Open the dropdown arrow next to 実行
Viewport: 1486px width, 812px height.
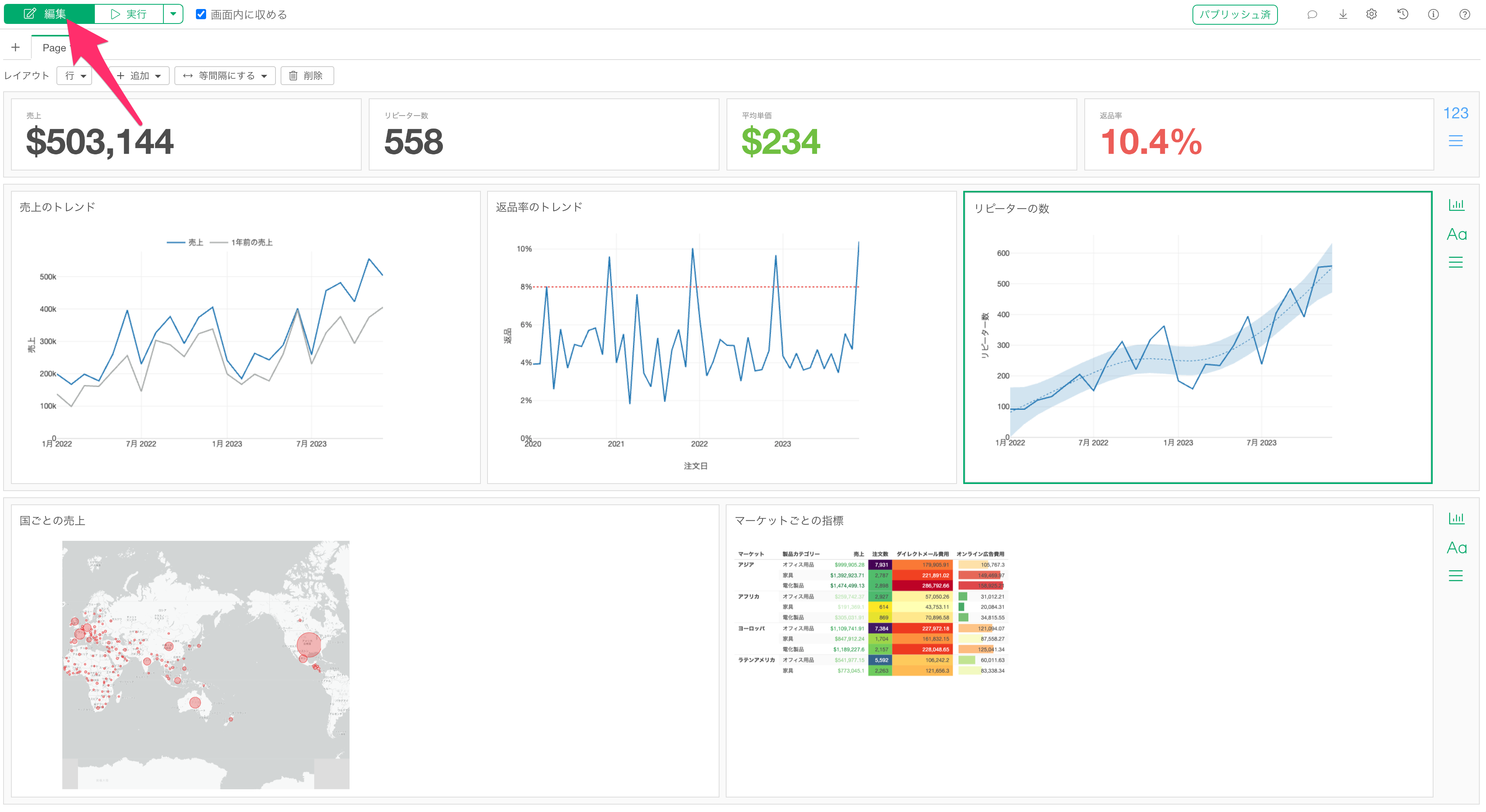173,14
